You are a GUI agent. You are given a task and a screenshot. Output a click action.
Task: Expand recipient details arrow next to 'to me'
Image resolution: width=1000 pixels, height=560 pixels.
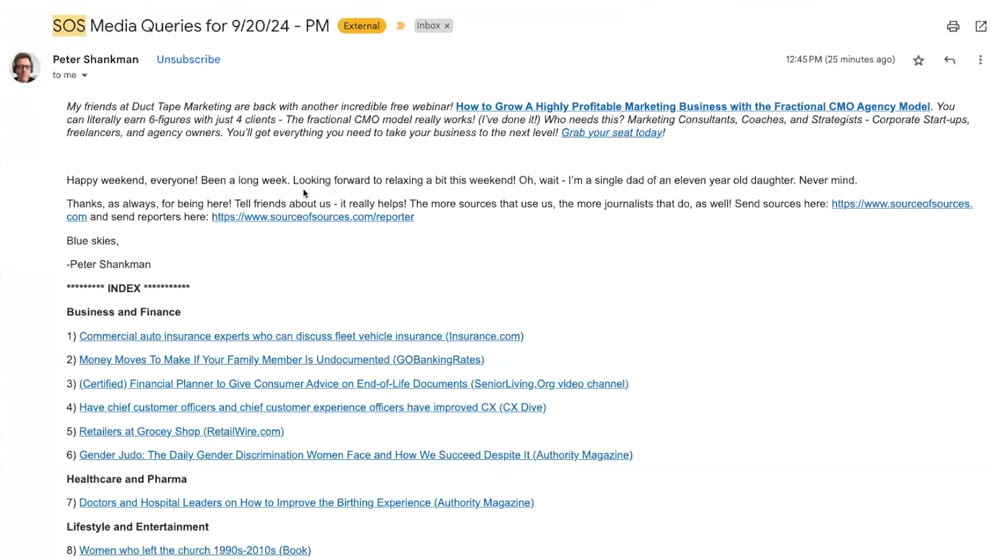84,75
